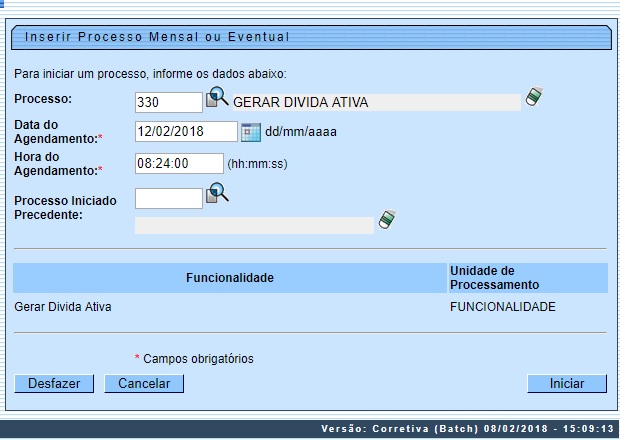Click the Processo Iniciado Precedente label
620x440 pixels.
point(65,208)
